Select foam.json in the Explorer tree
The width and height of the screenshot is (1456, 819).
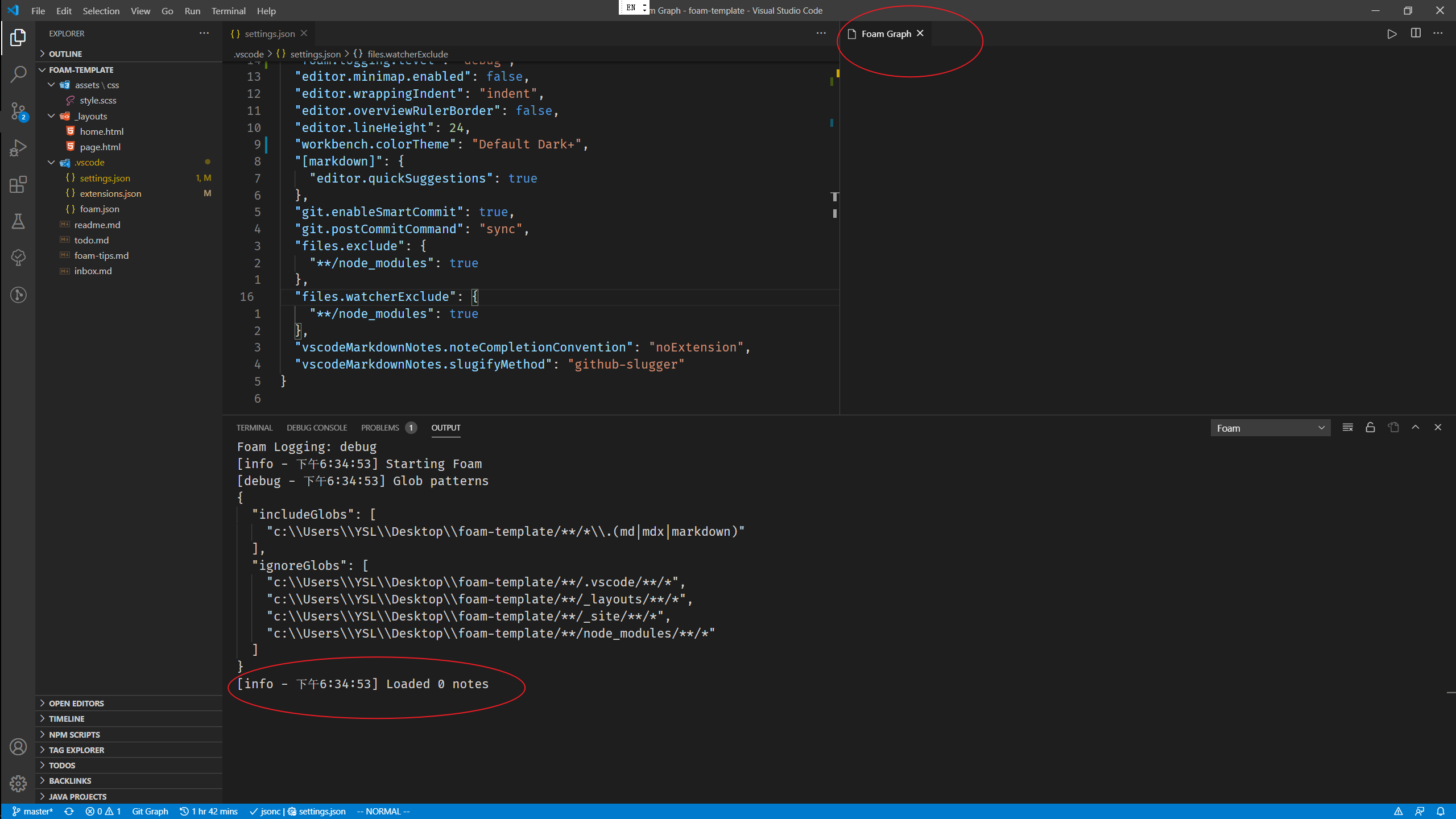(100, 209)
